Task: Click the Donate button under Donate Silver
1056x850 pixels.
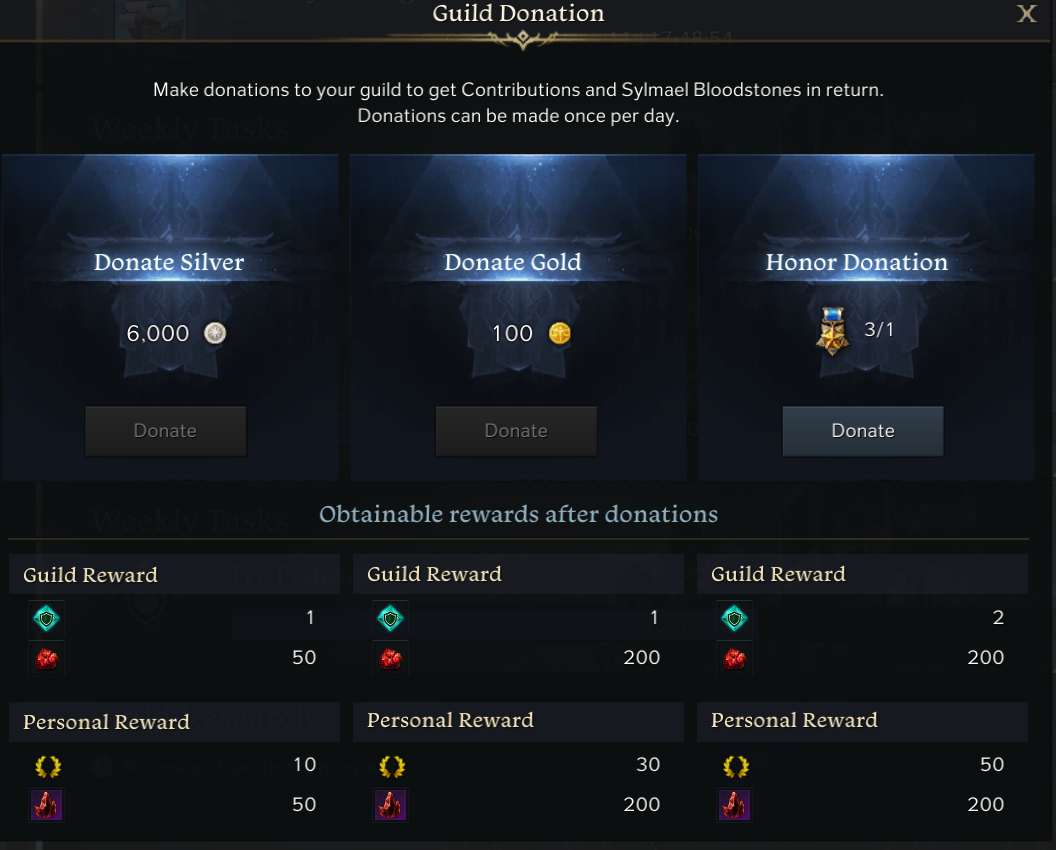Action: click(x=166, y=431)
